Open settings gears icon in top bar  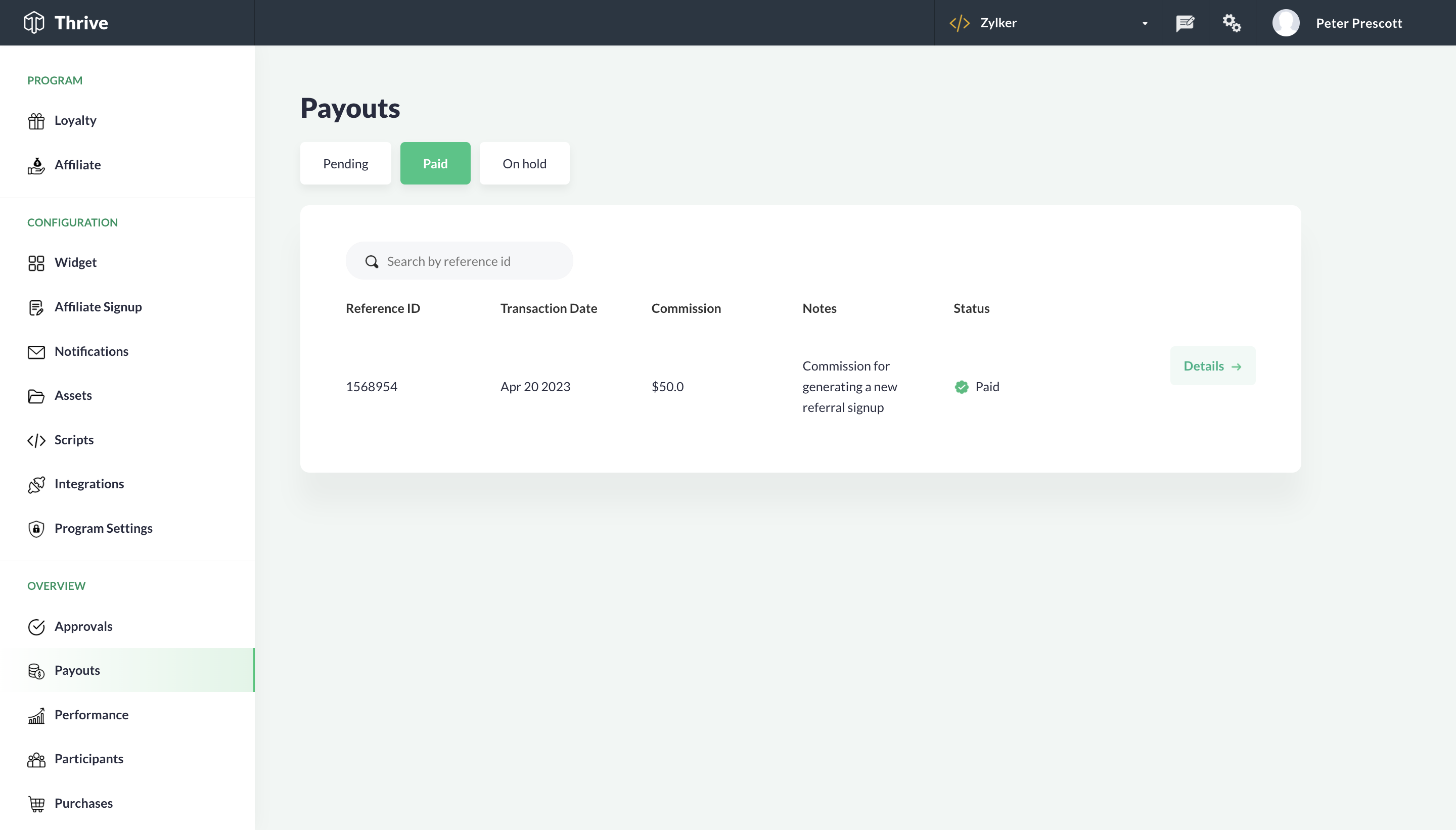(1232, 23)
